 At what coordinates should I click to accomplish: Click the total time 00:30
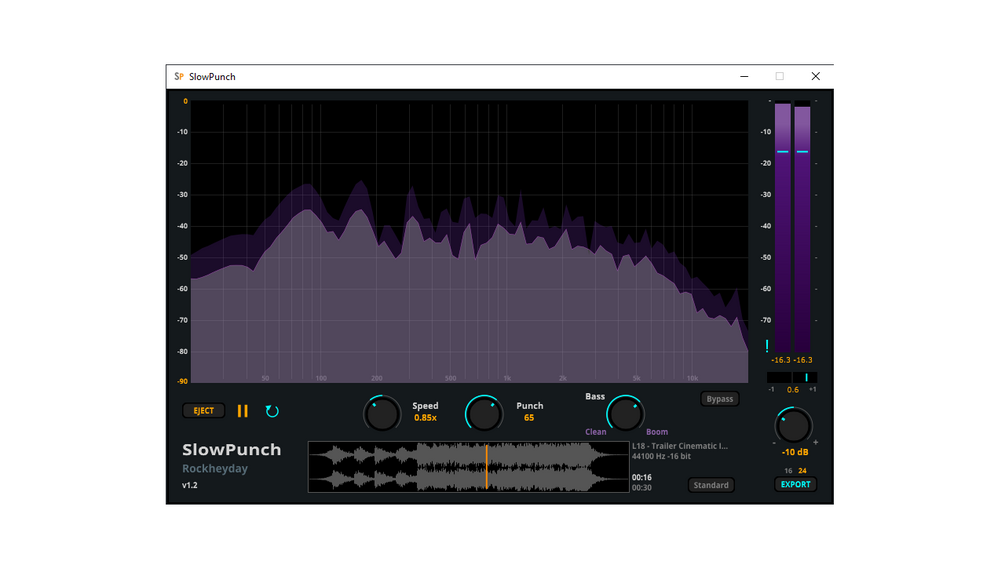(642, 487)
